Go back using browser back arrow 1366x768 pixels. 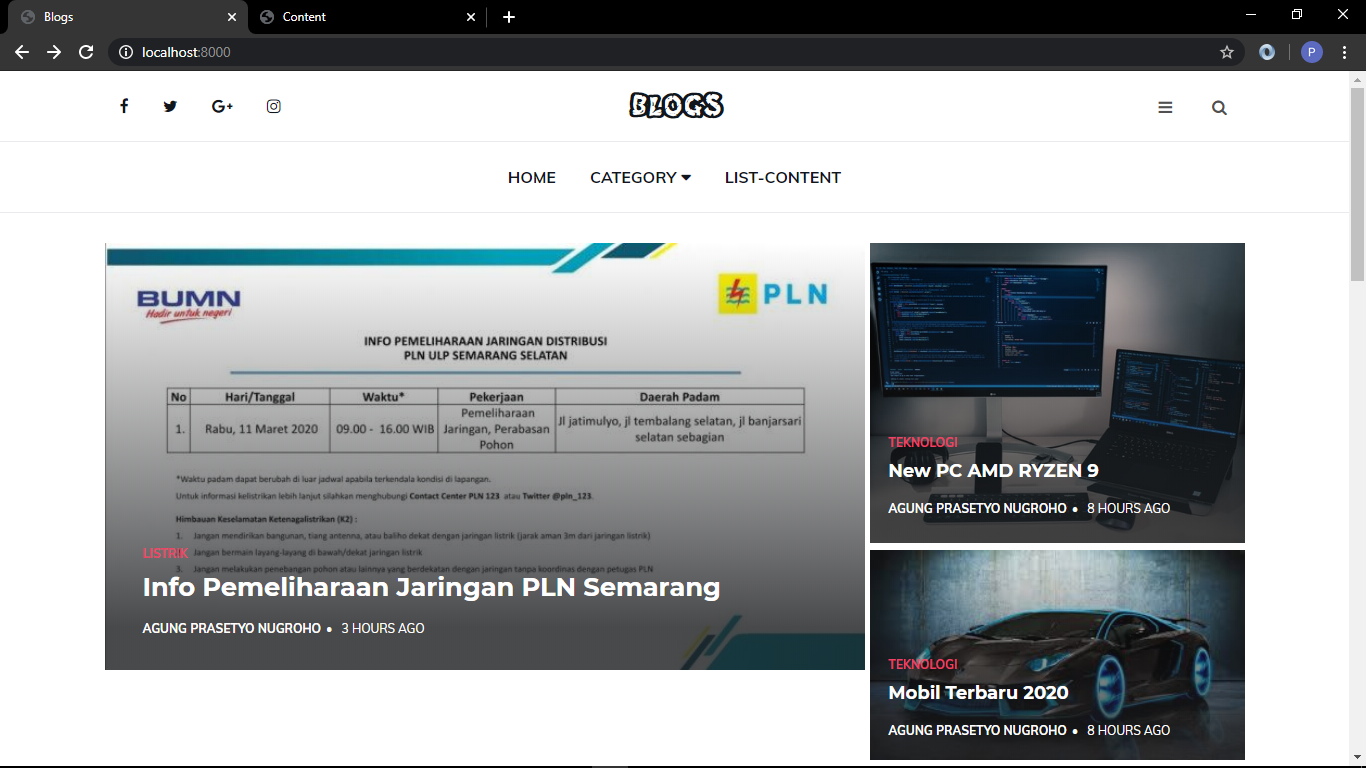tap(22, 52)
